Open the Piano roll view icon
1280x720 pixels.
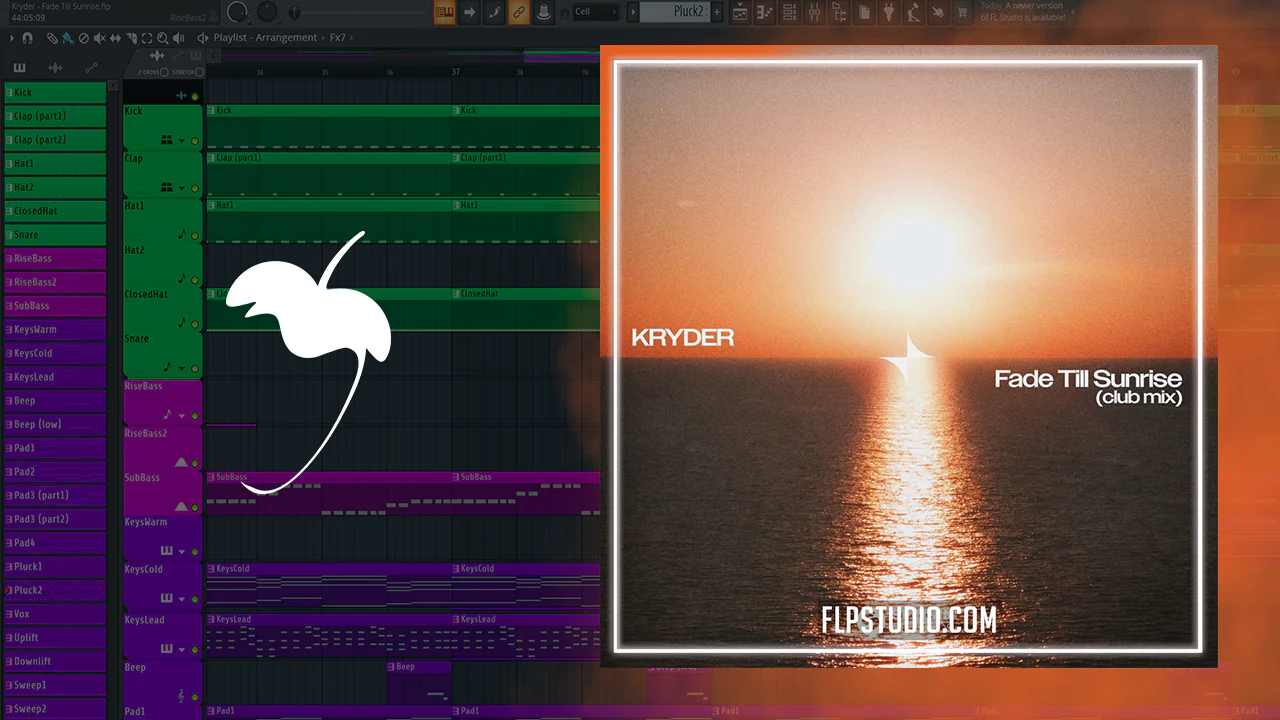[x=765, y=12]
